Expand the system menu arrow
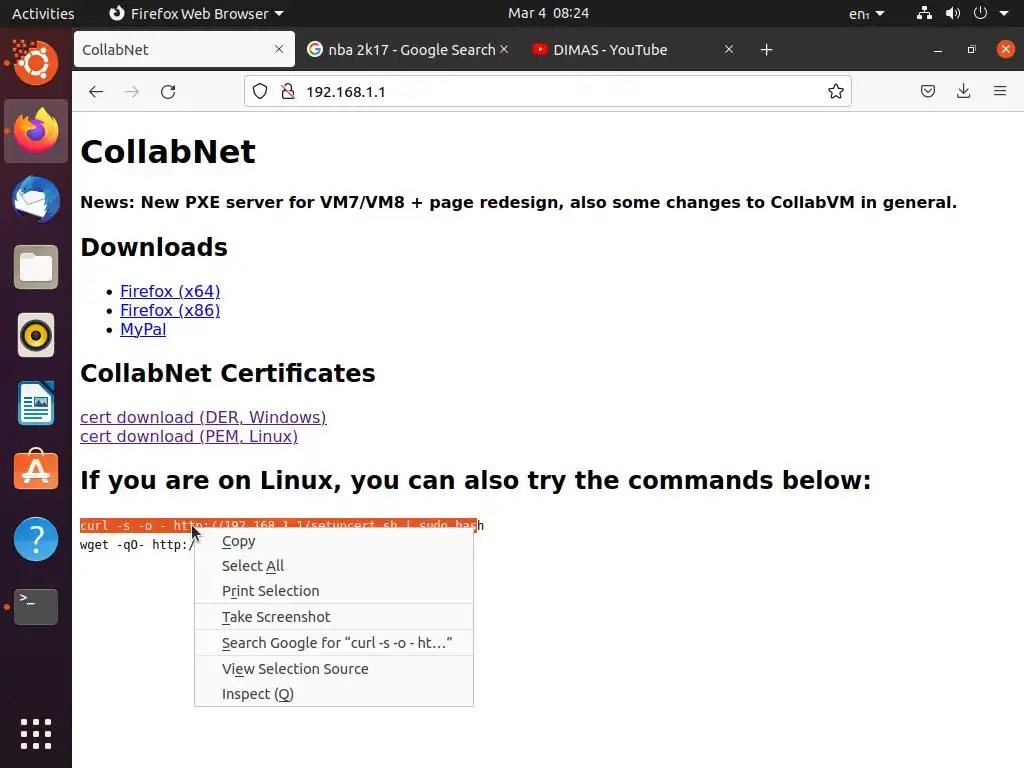 [1004, 13]
